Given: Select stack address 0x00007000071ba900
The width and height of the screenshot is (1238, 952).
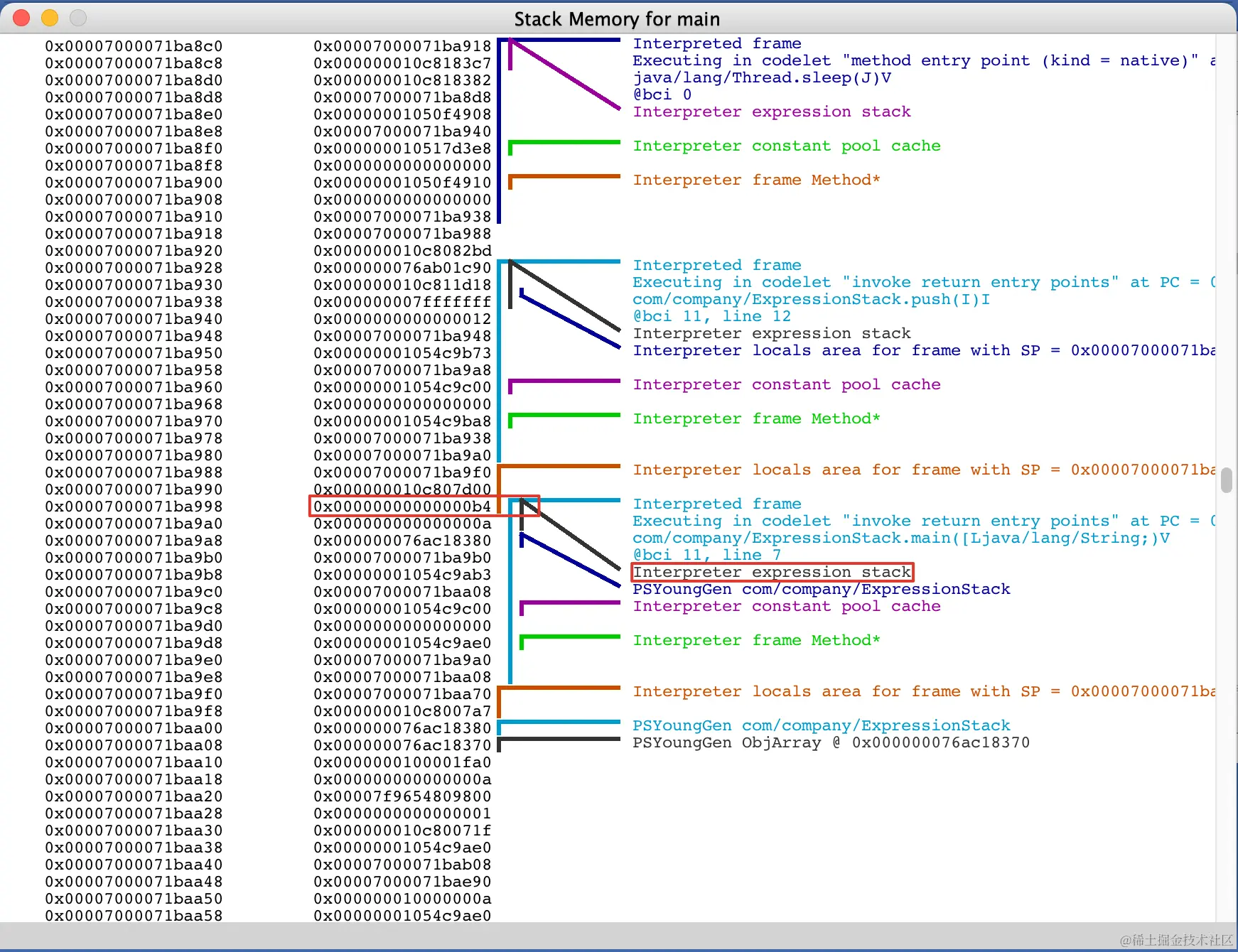Looking at the screenshot, I should tap(134, 183).
